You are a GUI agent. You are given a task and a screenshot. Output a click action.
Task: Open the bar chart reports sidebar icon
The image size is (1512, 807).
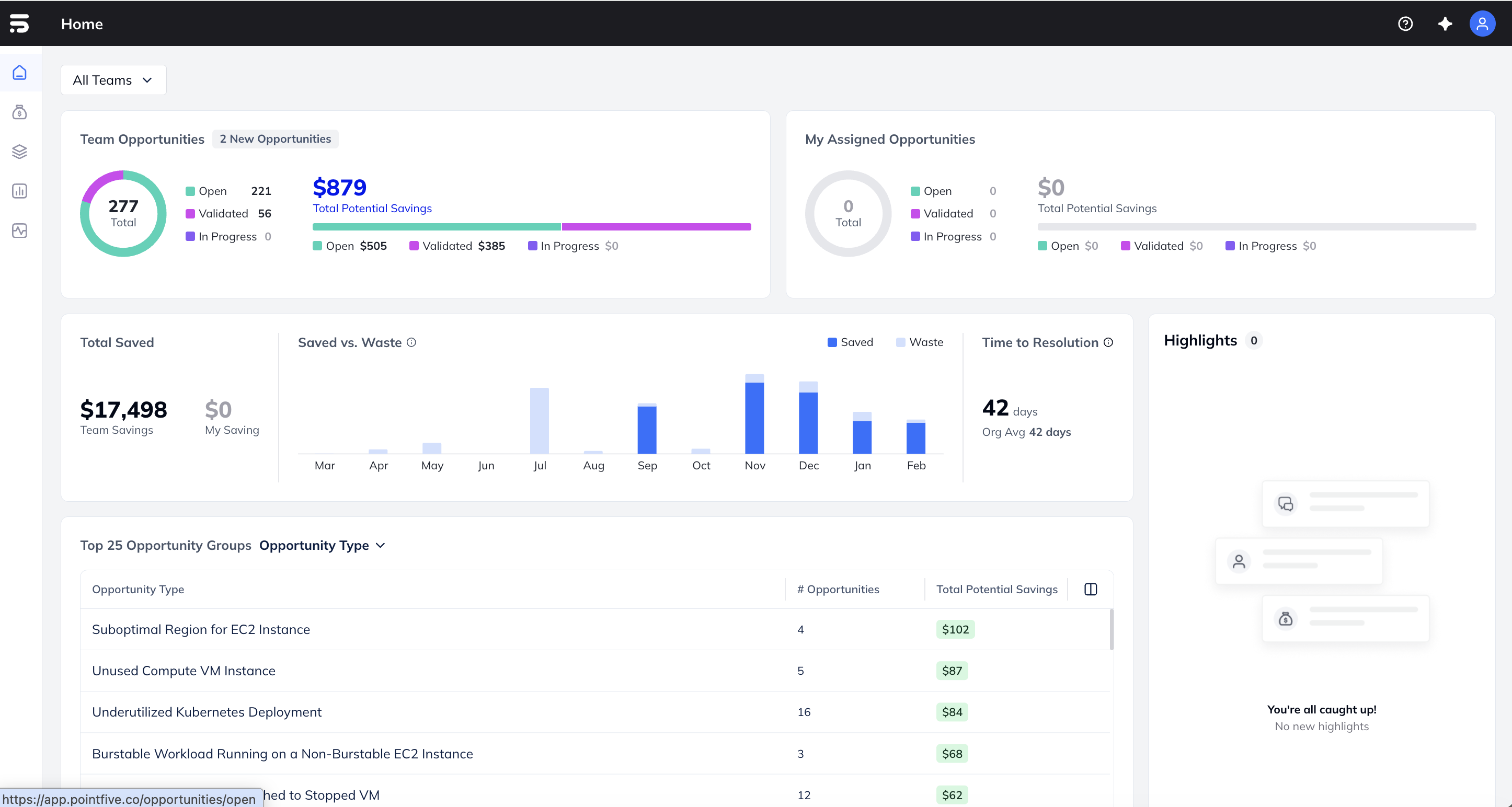click(20, 191)
